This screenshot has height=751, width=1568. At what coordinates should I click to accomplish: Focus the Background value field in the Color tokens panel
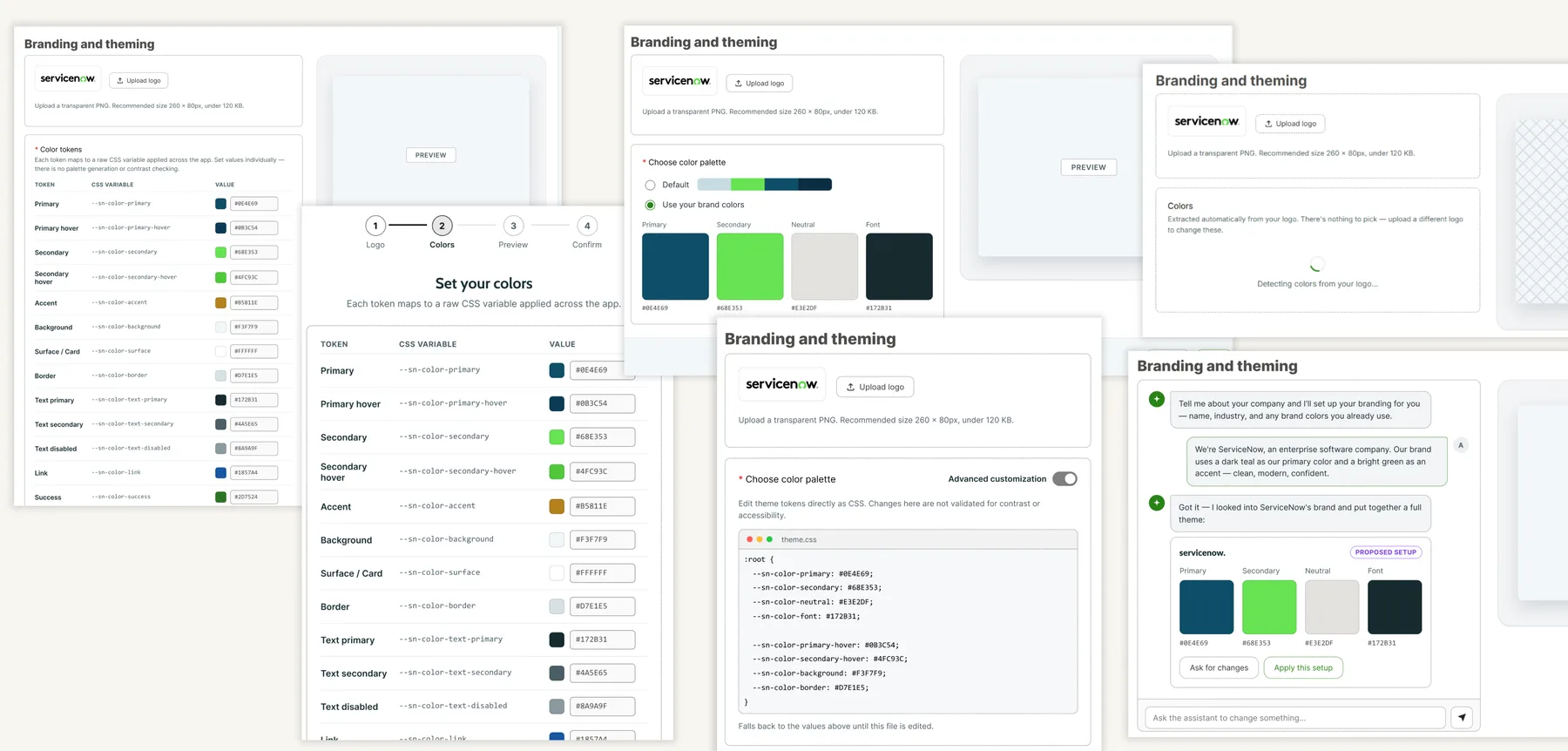pos(254,328)
